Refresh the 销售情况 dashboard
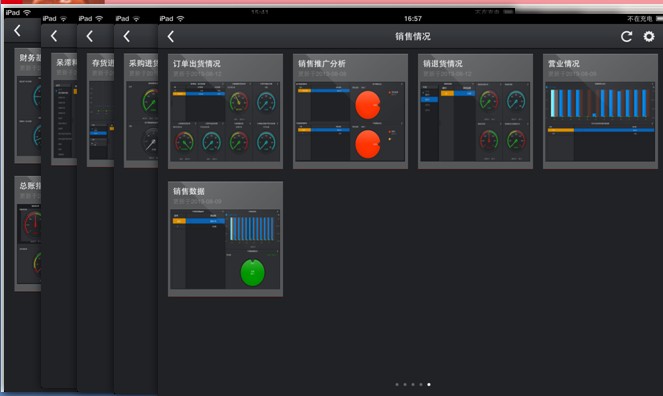This screenshot has width=663, height=396. pos(626,37)
